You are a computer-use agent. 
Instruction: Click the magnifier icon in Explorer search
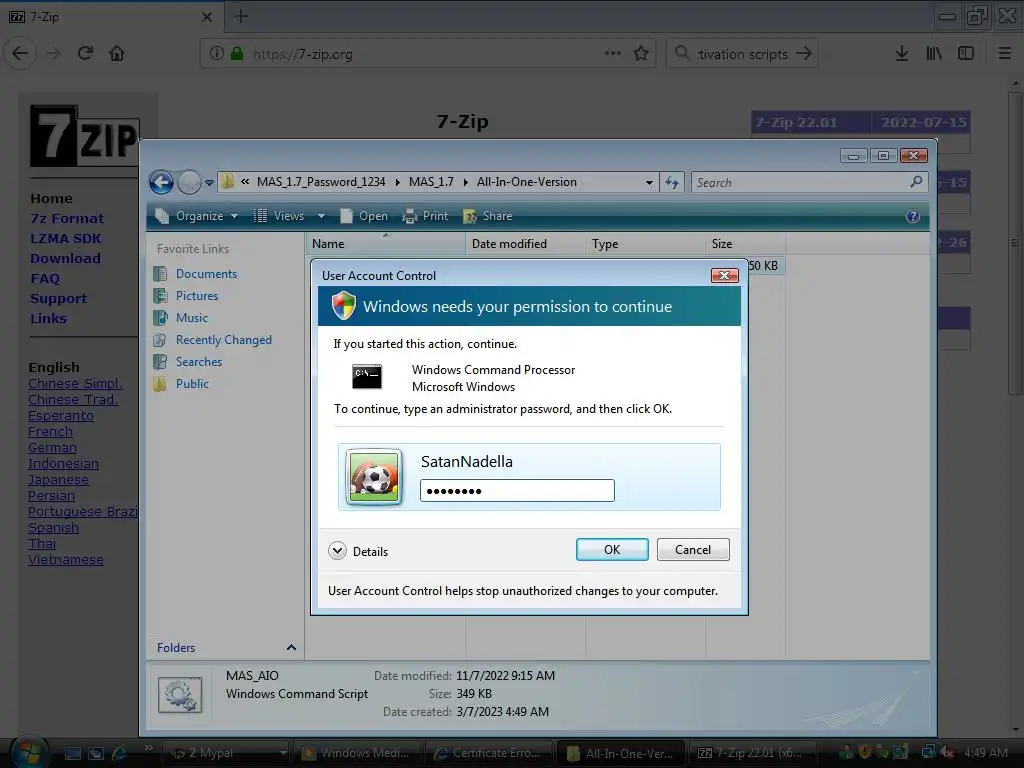click(916, 182)
